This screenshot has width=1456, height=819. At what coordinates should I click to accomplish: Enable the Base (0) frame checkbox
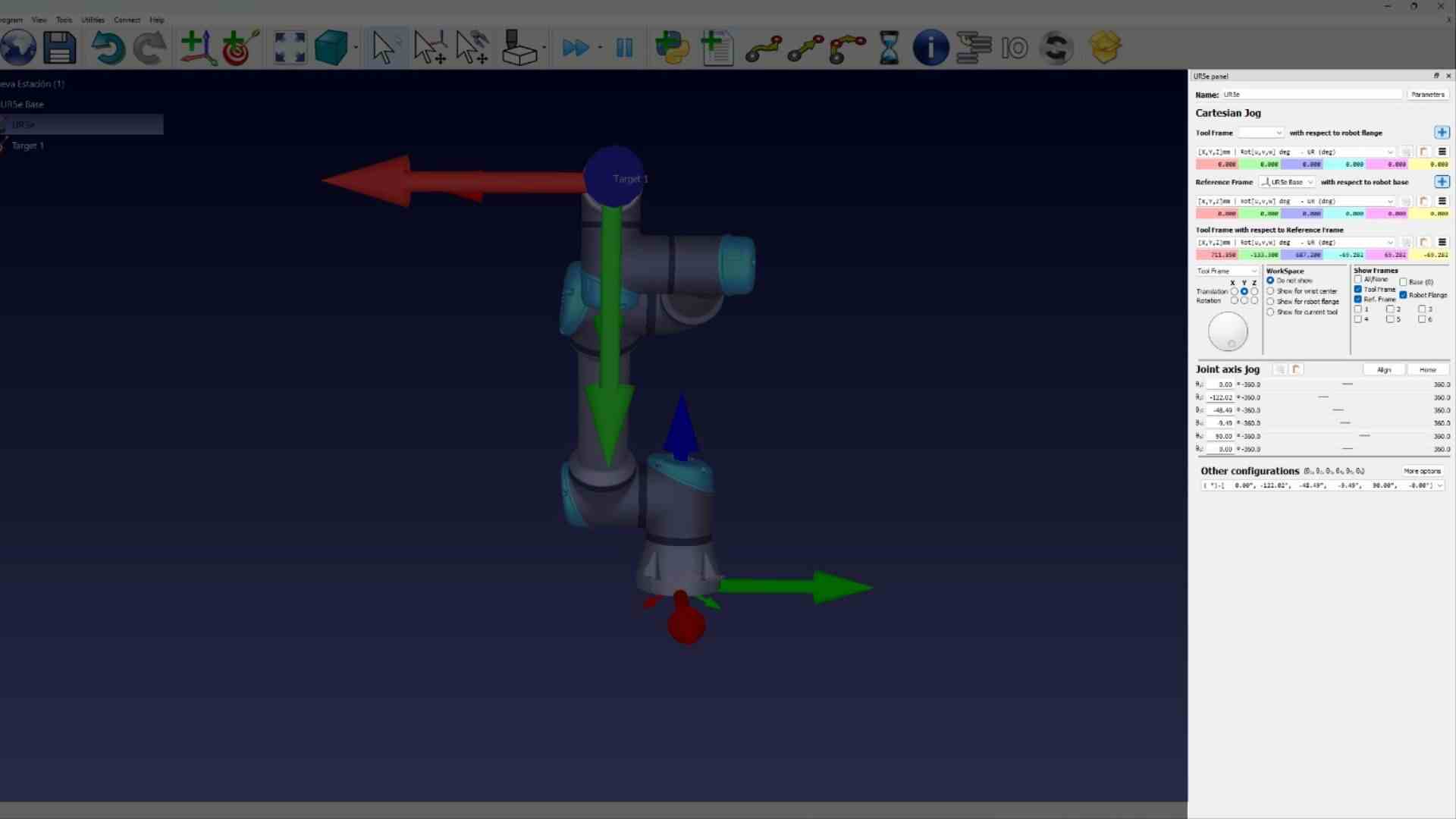click(1403, 282)
